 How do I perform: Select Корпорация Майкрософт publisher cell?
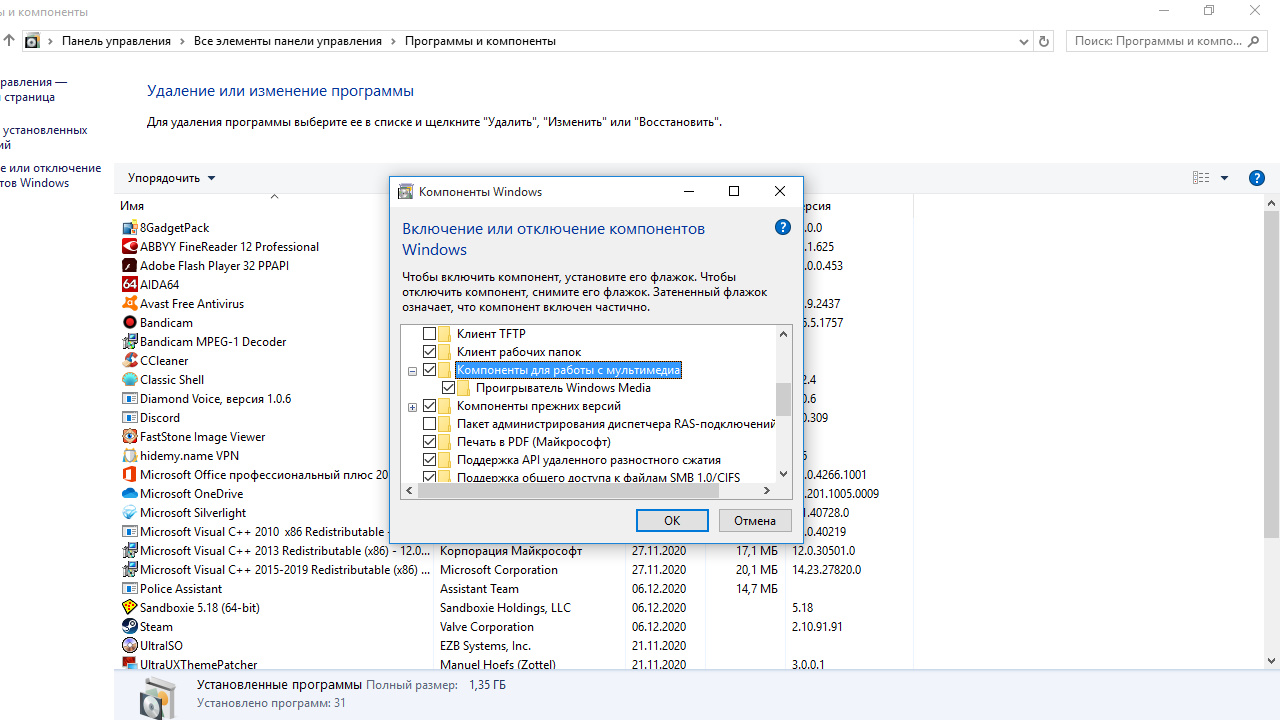coord(511,550)
